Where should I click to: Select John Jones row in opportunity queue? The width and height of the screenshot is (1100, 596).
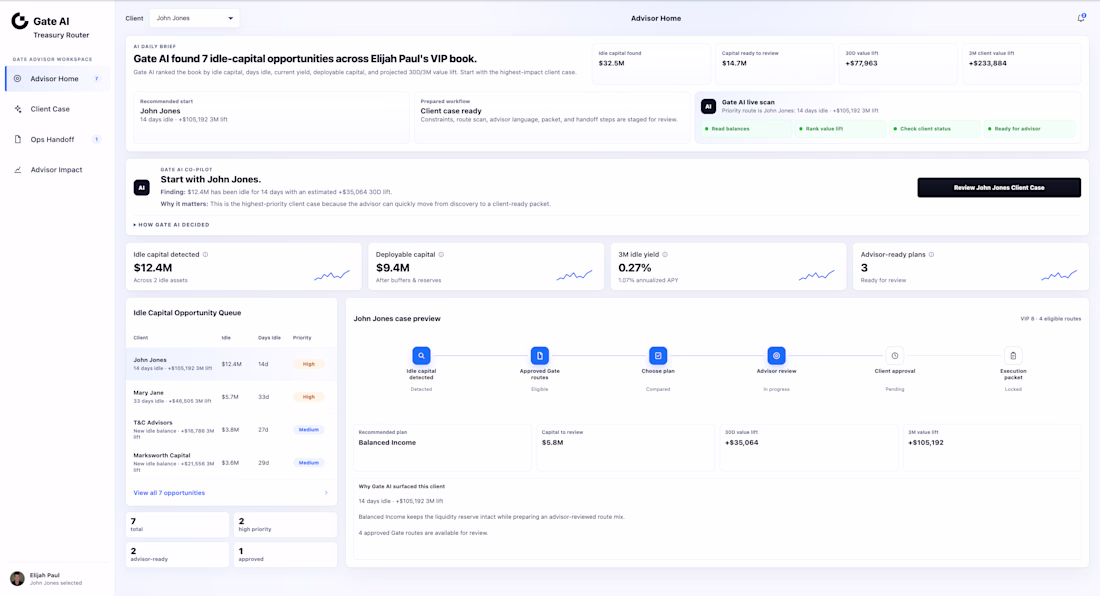point(232,364)
